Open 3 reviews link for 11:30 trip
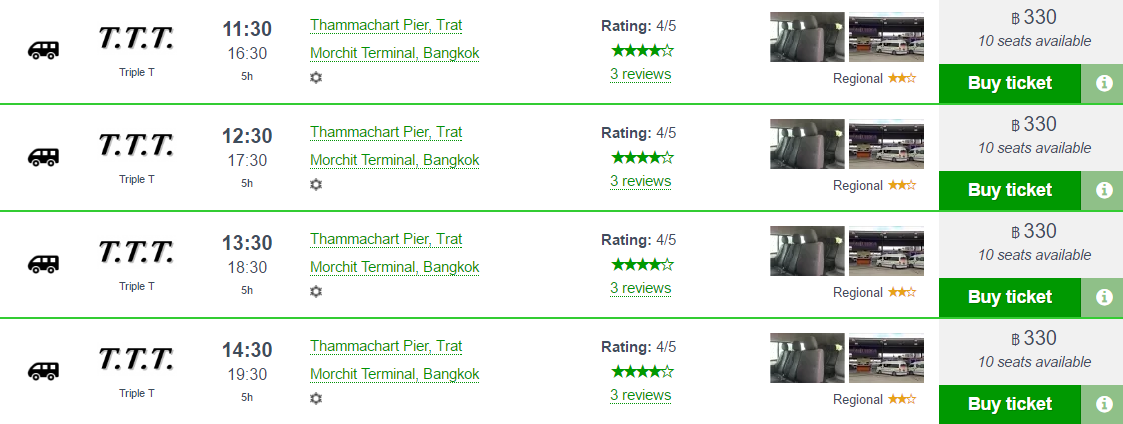The image size is (1123, 424). 640,74
